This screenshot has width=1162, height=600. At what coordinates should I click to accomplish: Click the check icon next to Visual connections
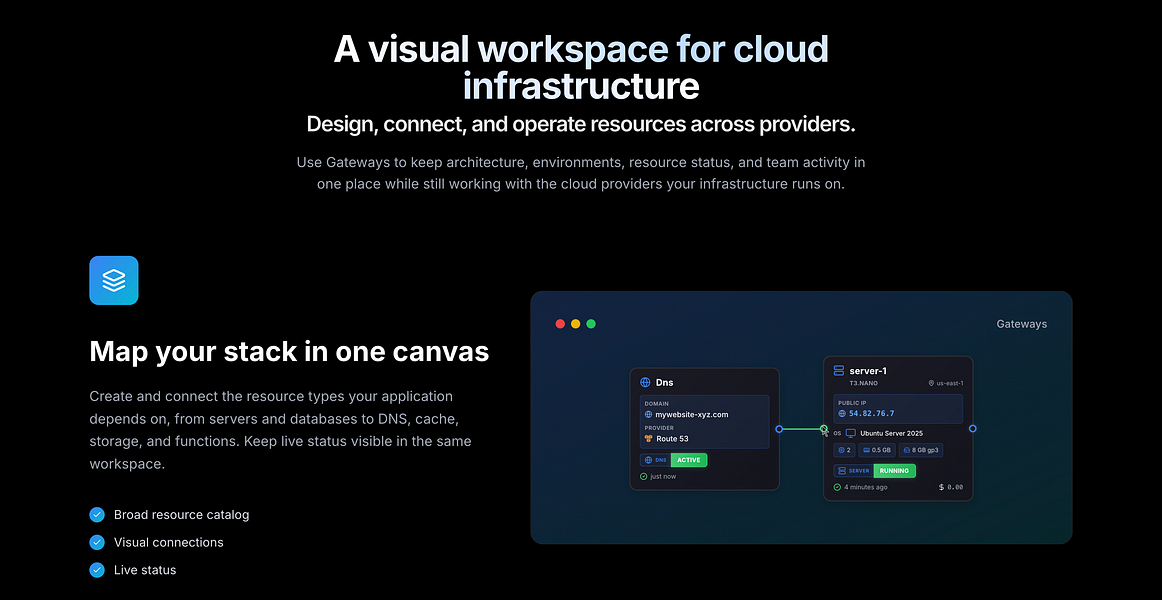click(97, 542)
